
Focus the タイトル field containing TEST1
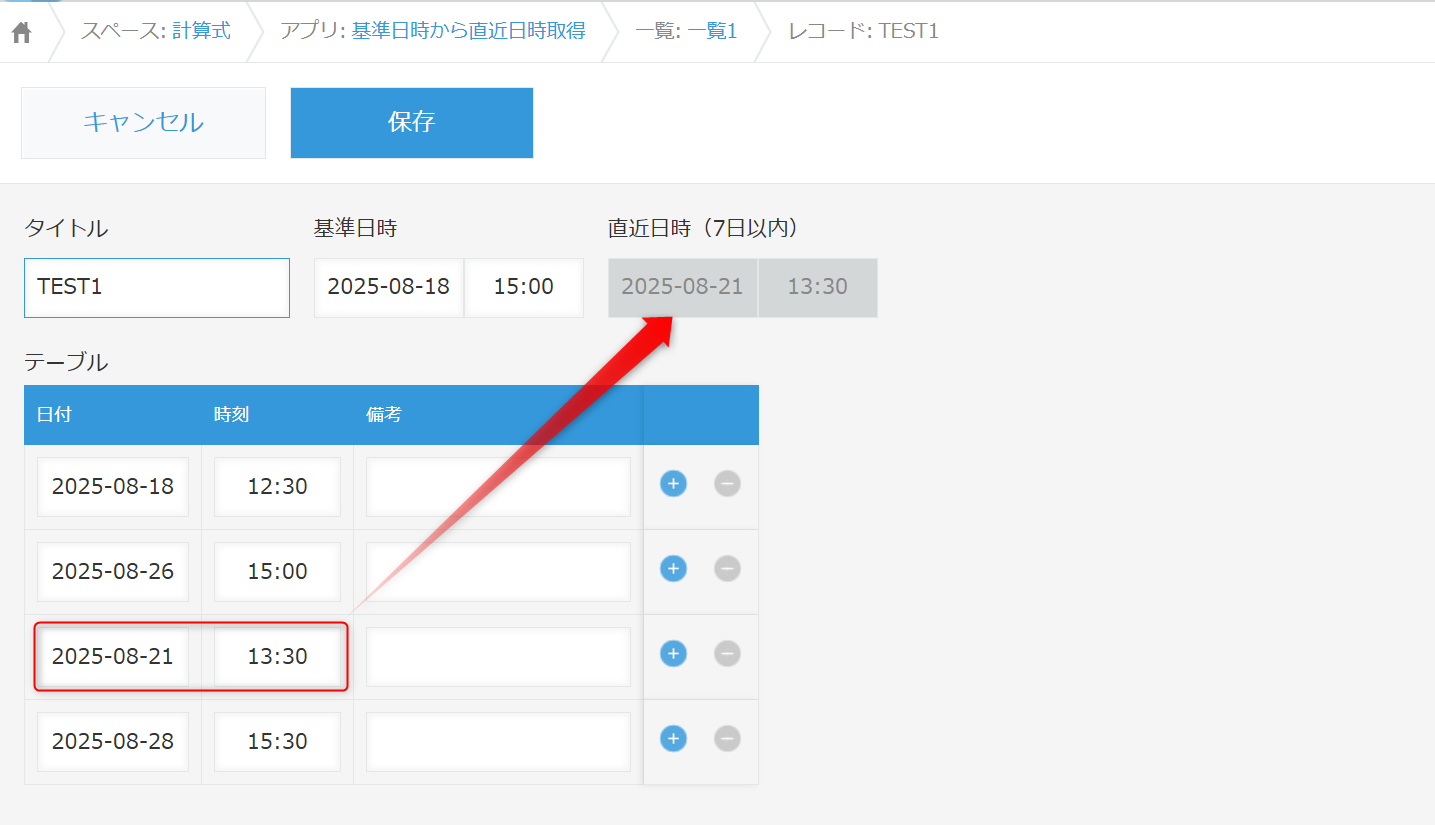click(x=157, y=287)
